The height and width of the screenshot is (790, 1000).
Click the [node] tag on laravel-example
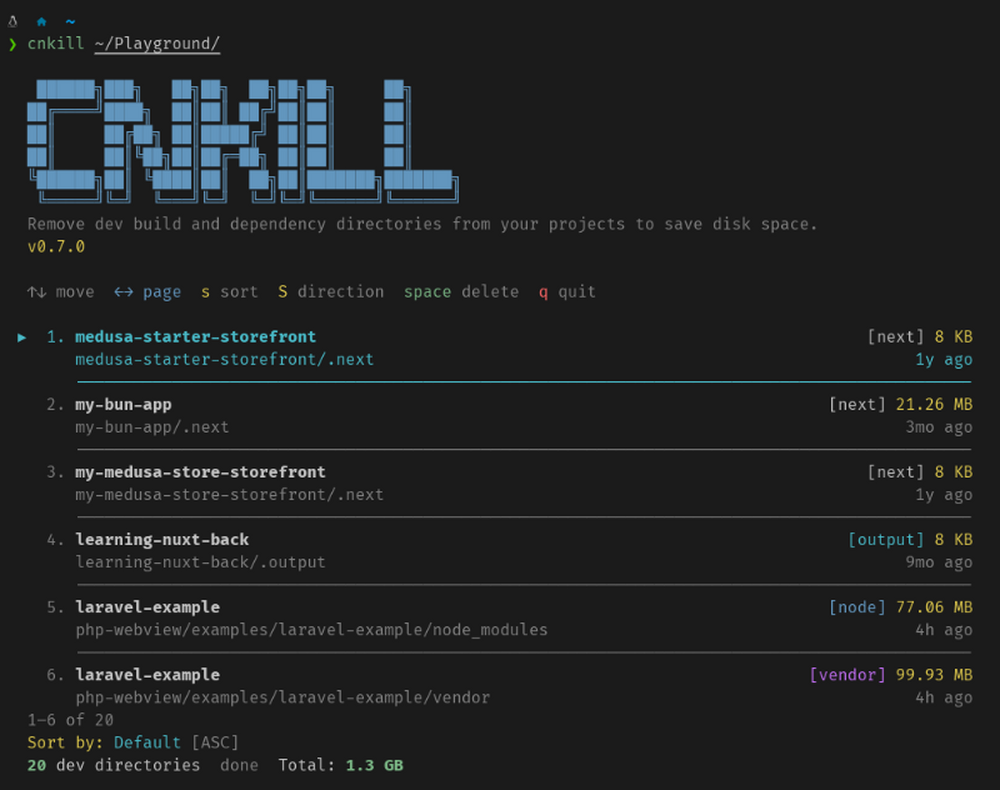coord(857,607)
